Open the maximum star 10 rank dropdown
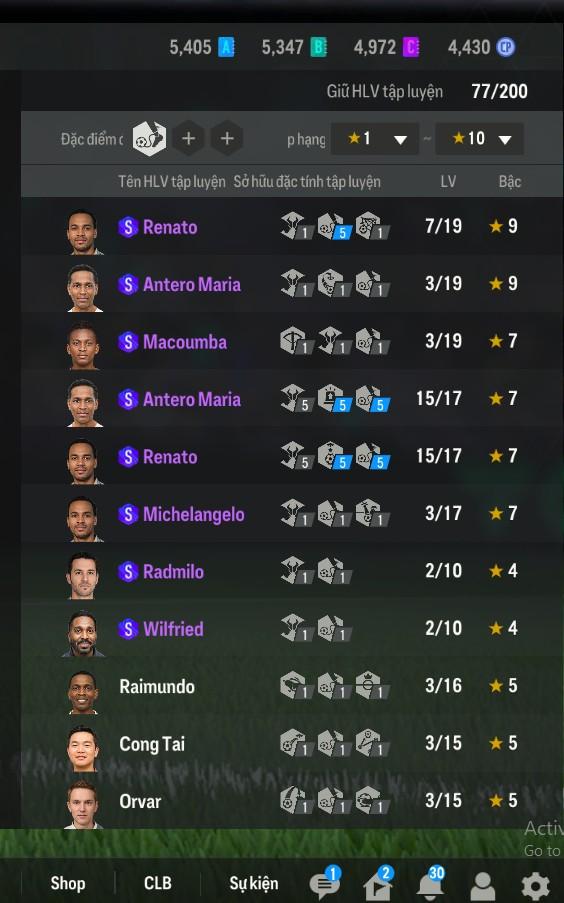This screenshot has height=903, width=564. pos(479,139)
